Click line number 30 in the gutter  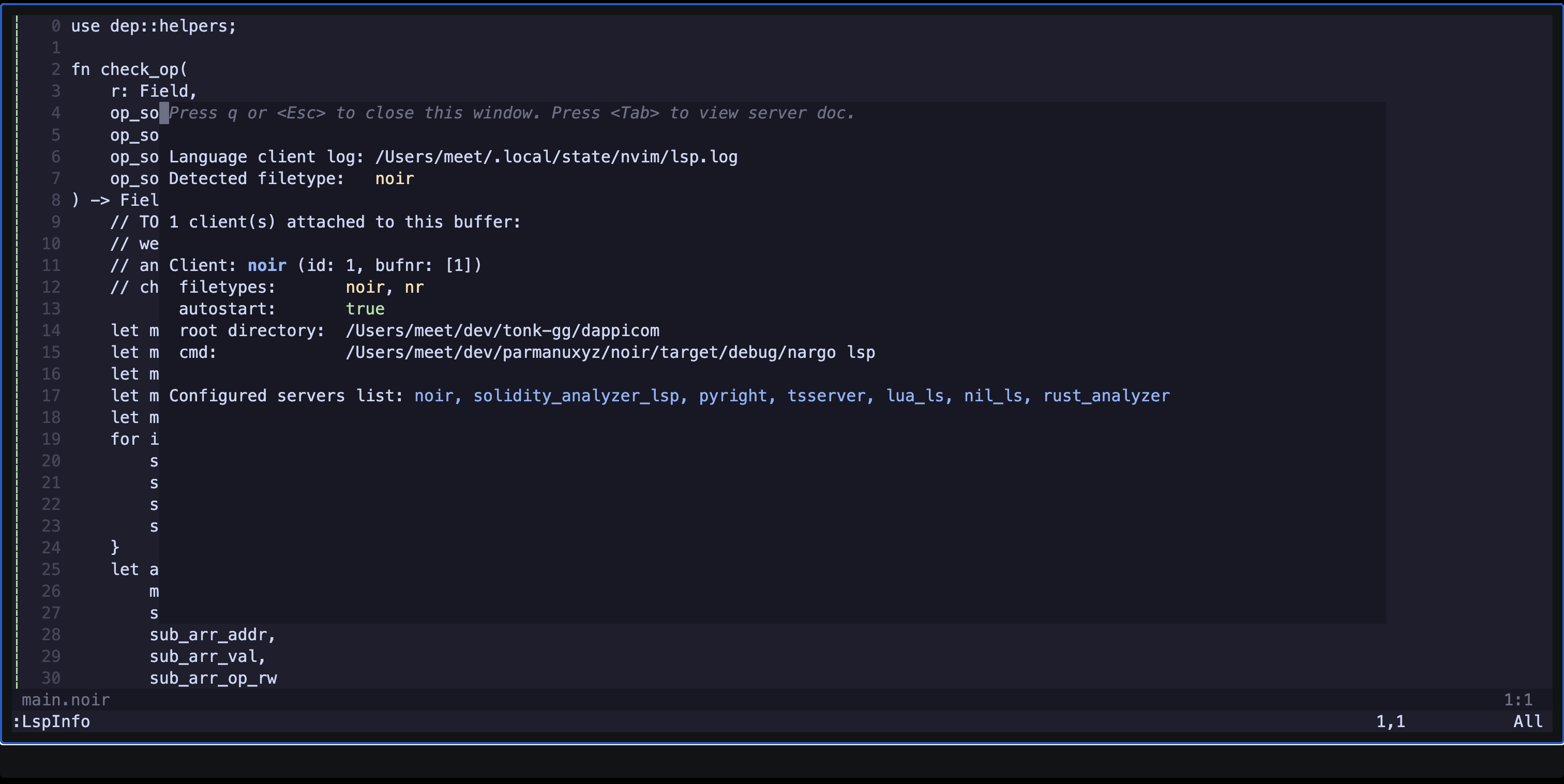coord(51,679)
